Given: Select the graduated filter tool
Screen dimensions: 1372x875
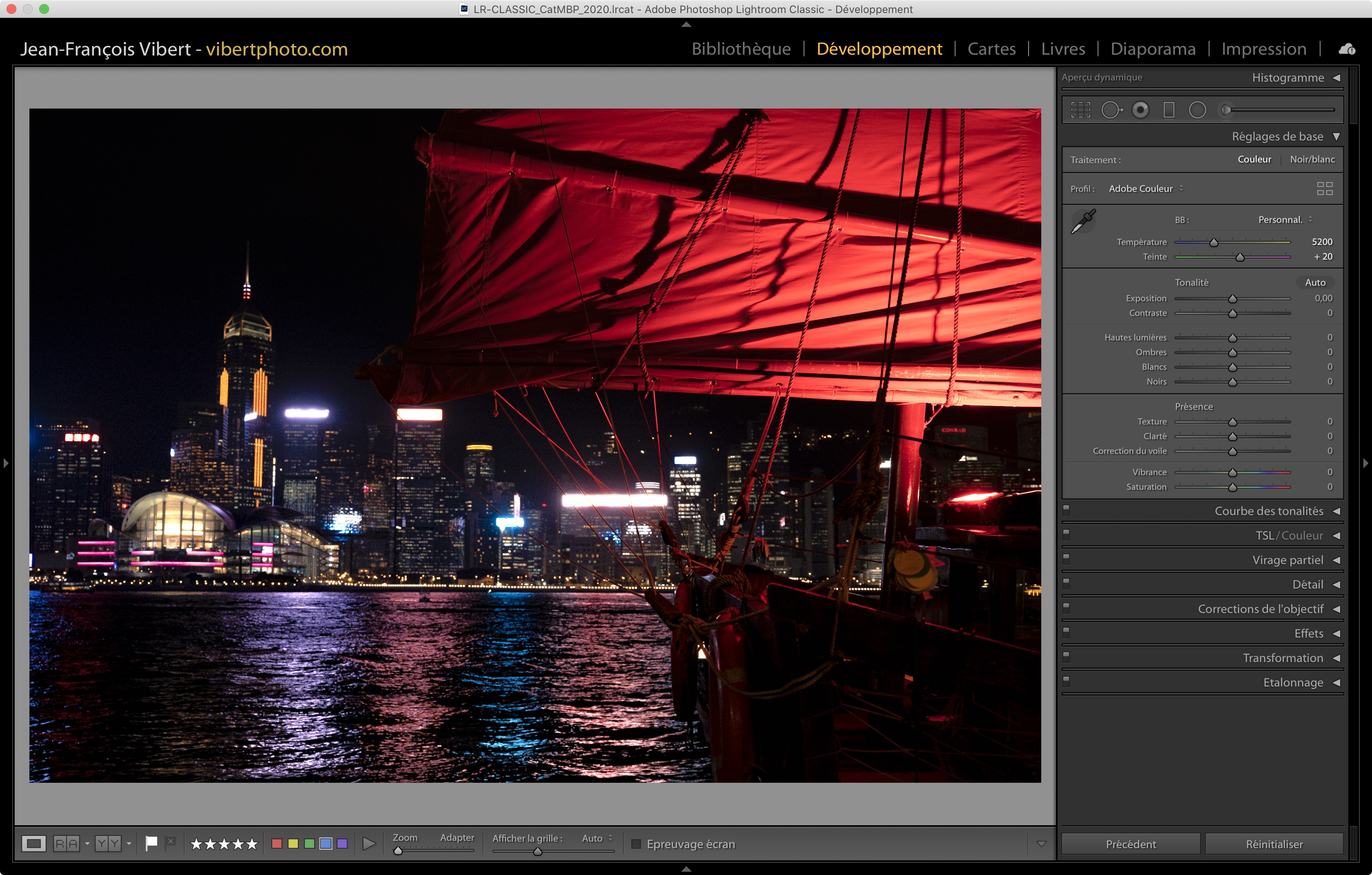Looking at the screenshot, I should 1169,110.
